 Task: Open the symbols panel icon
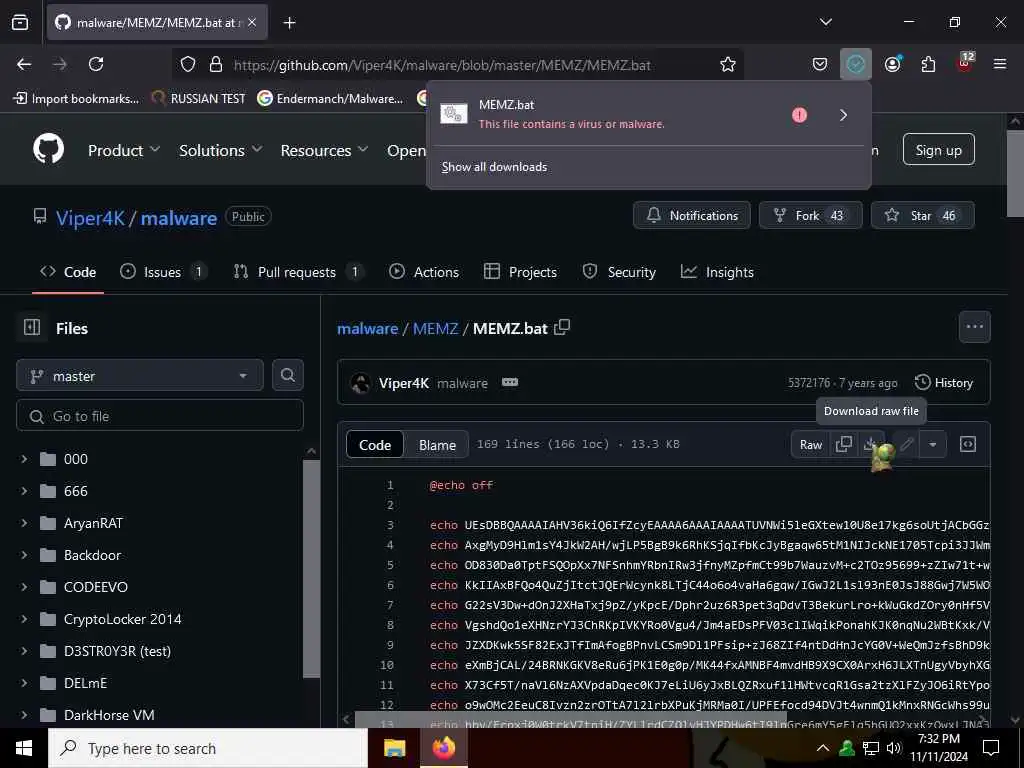click(968, 445)
